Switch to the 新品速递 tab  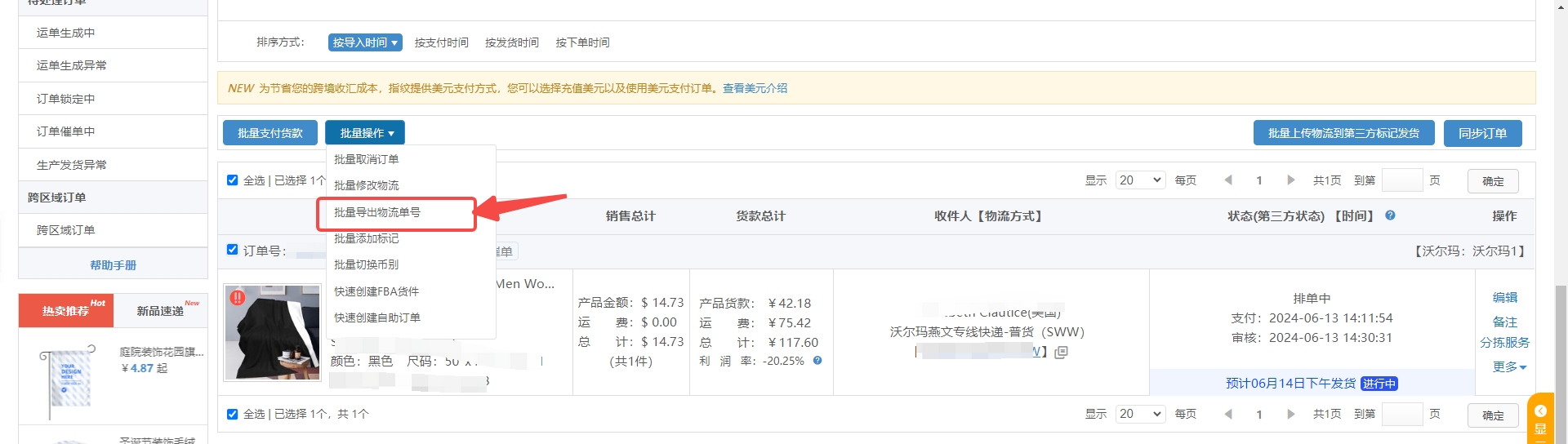point(161,311)
